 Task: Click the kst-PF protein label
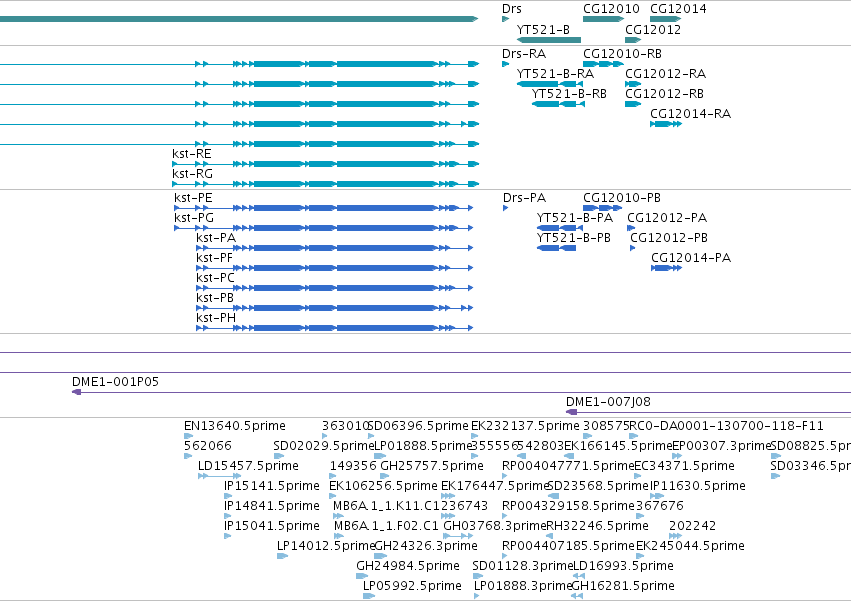(x=214, y=258)
